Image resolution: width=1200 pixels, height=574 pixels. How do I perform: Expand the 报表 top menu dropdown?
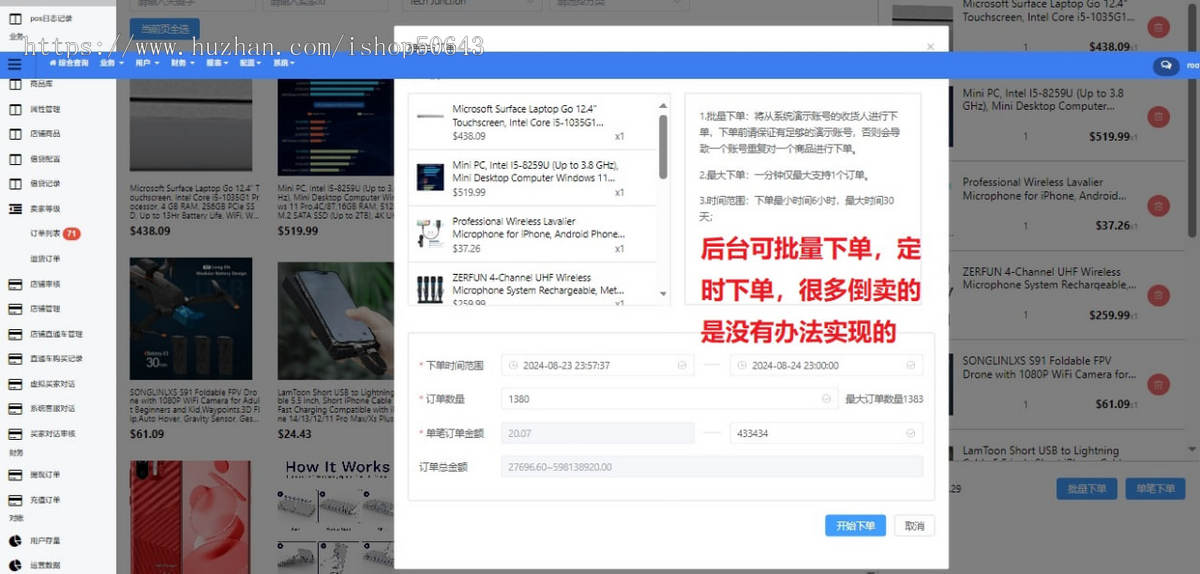click(217, 63)
